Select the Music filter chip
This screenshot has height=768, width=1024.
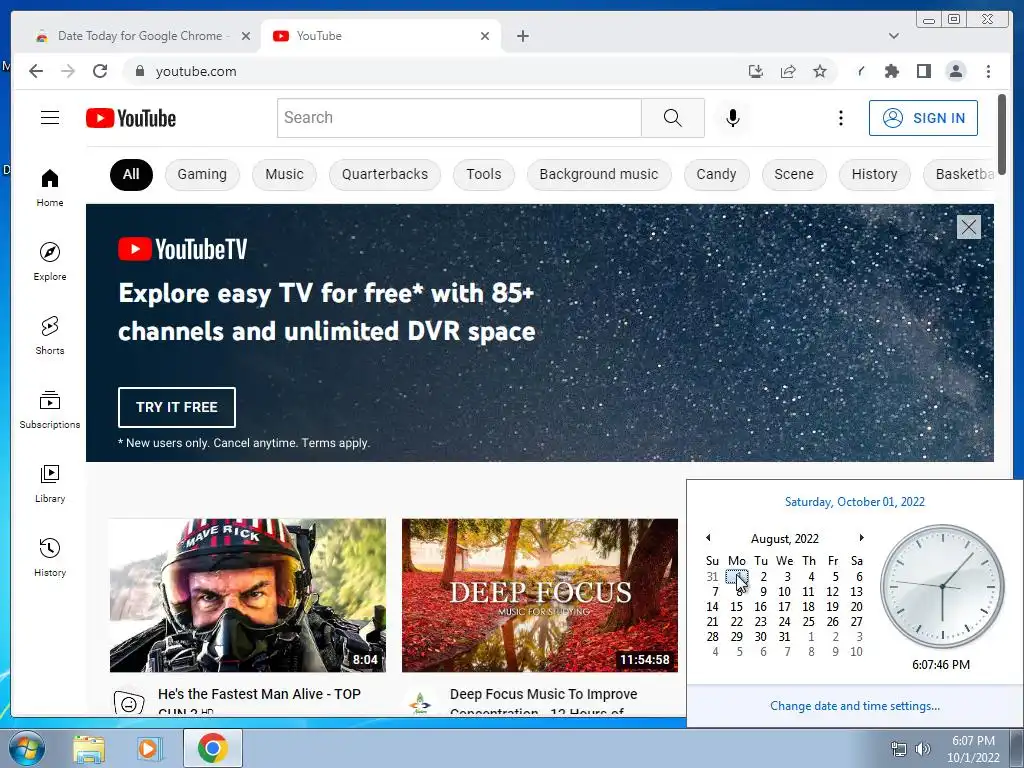tap(284, 174)
